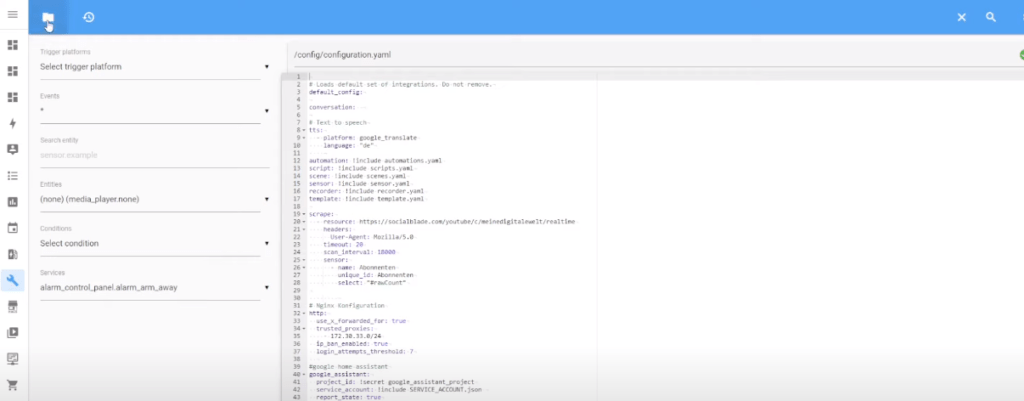Open the Services alarm_control_panel dropdown
The width and height of the screenshot is (1024, 401).
[x=154, y=287]
